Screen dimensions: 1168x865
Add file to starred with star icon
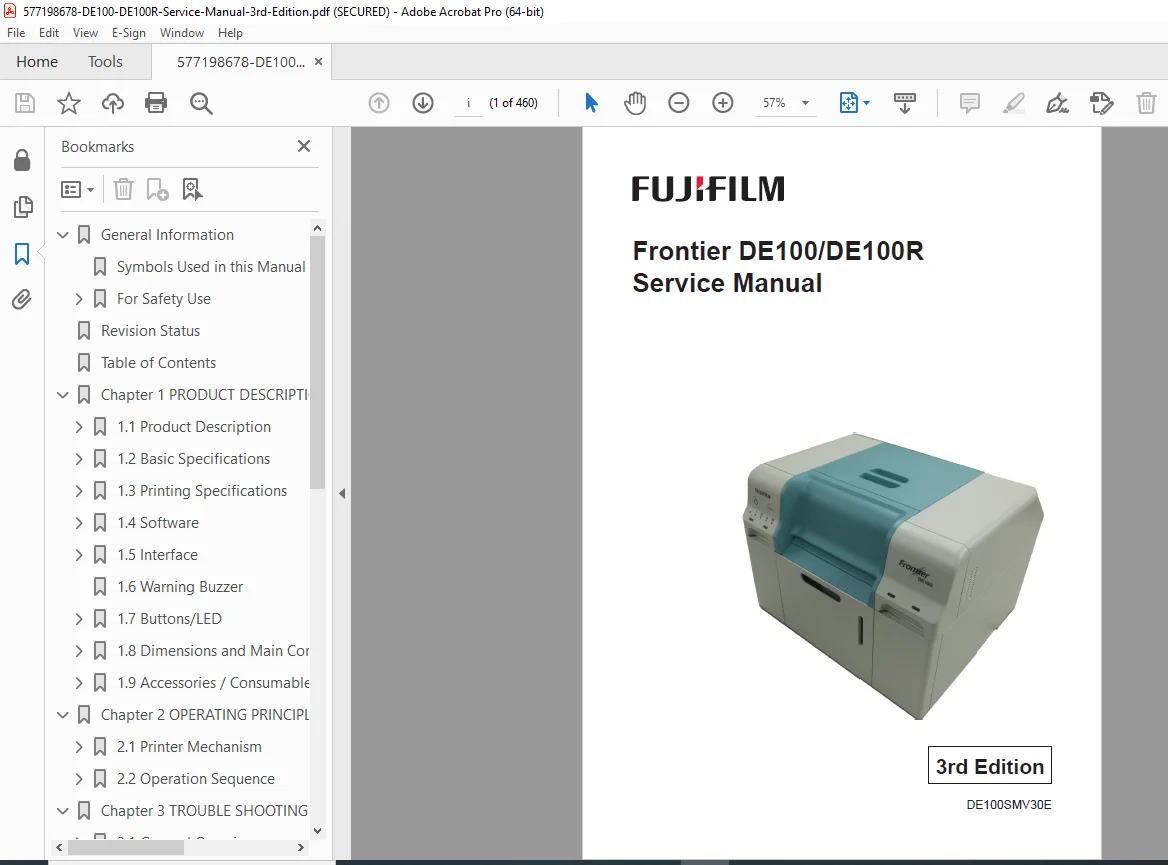coord(69,103)
